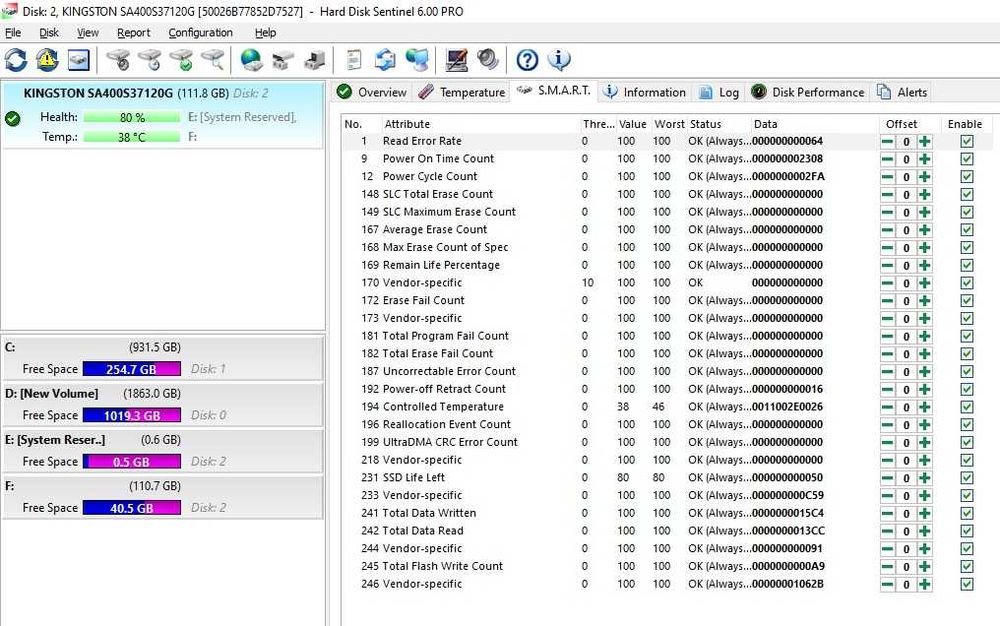
Task: Click offset value field for Power-off Retract Count
Action: coord(906,389)
